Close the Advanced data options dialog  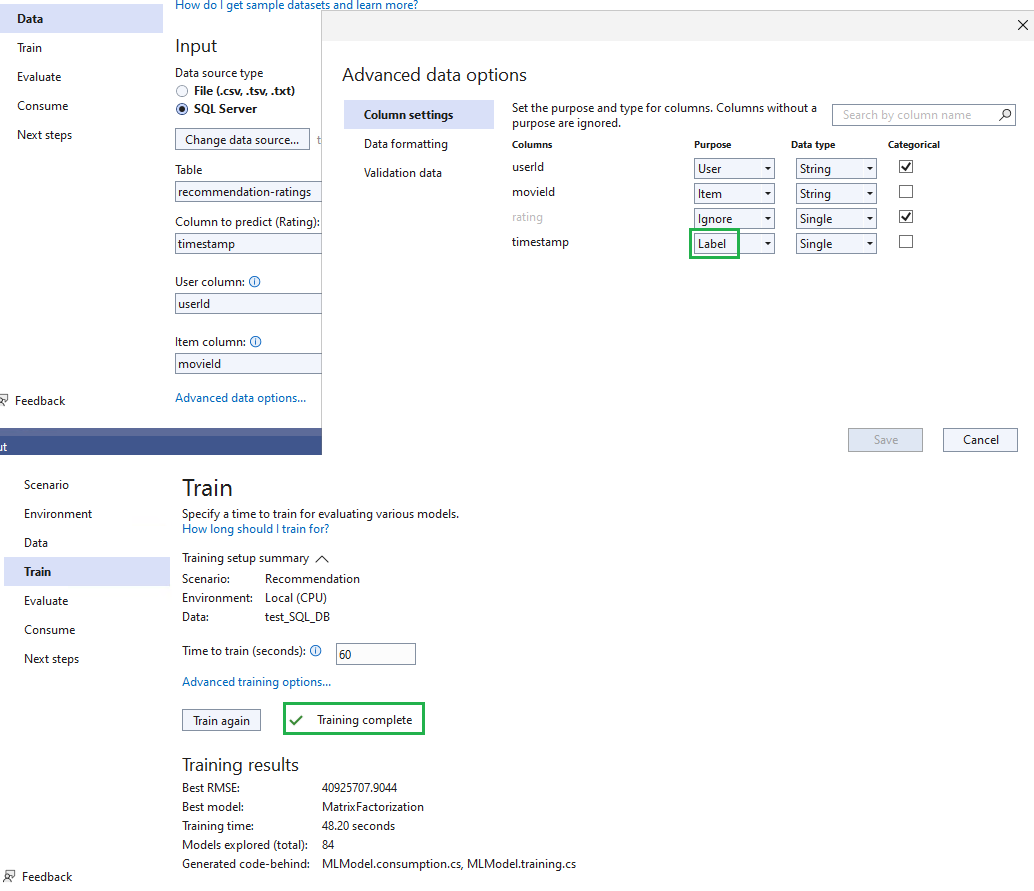(1020, 25)
